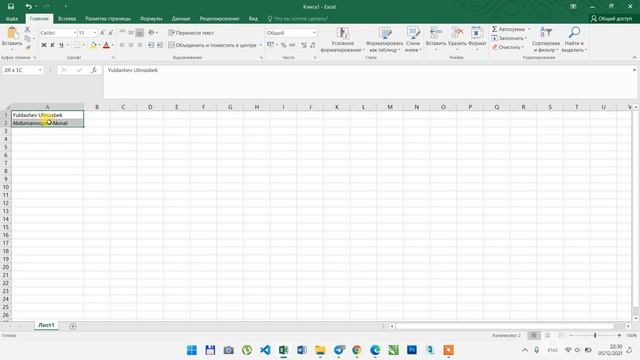Open the font size 11 dropdown
640x360 pixels.
95,33
